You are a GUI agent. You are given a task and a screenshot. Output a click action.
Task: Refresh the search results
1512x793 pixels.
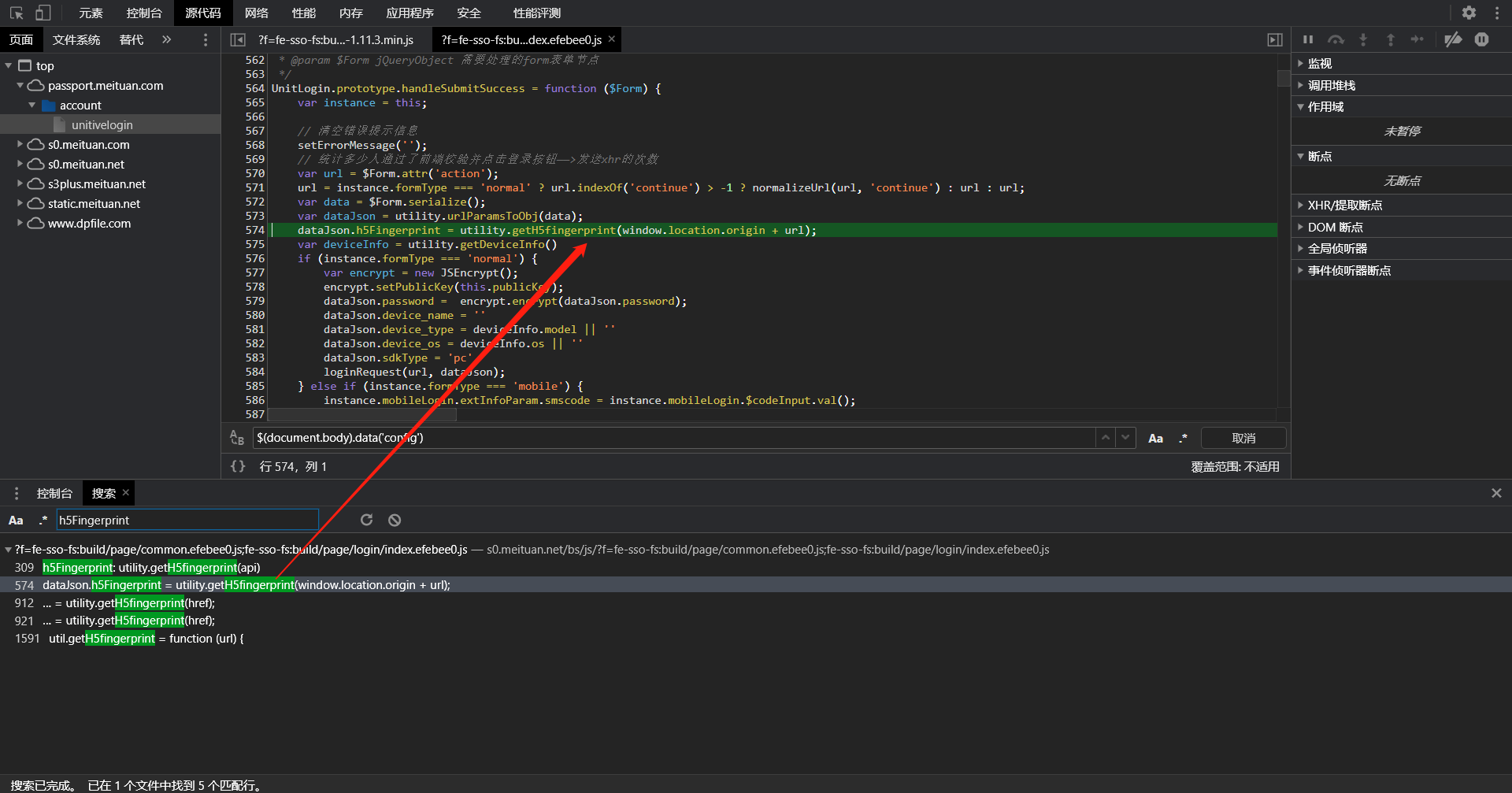tap(366, 520)
